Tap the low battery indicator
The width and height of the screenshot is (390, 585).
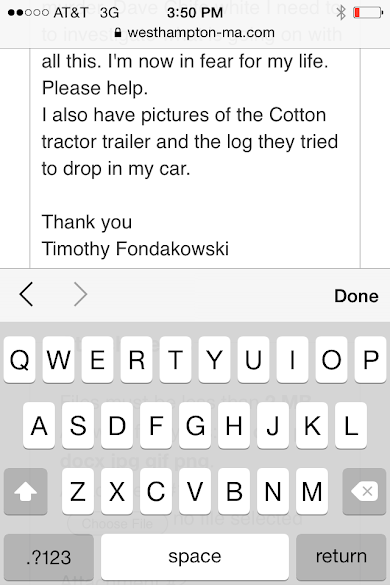point(368,13)
